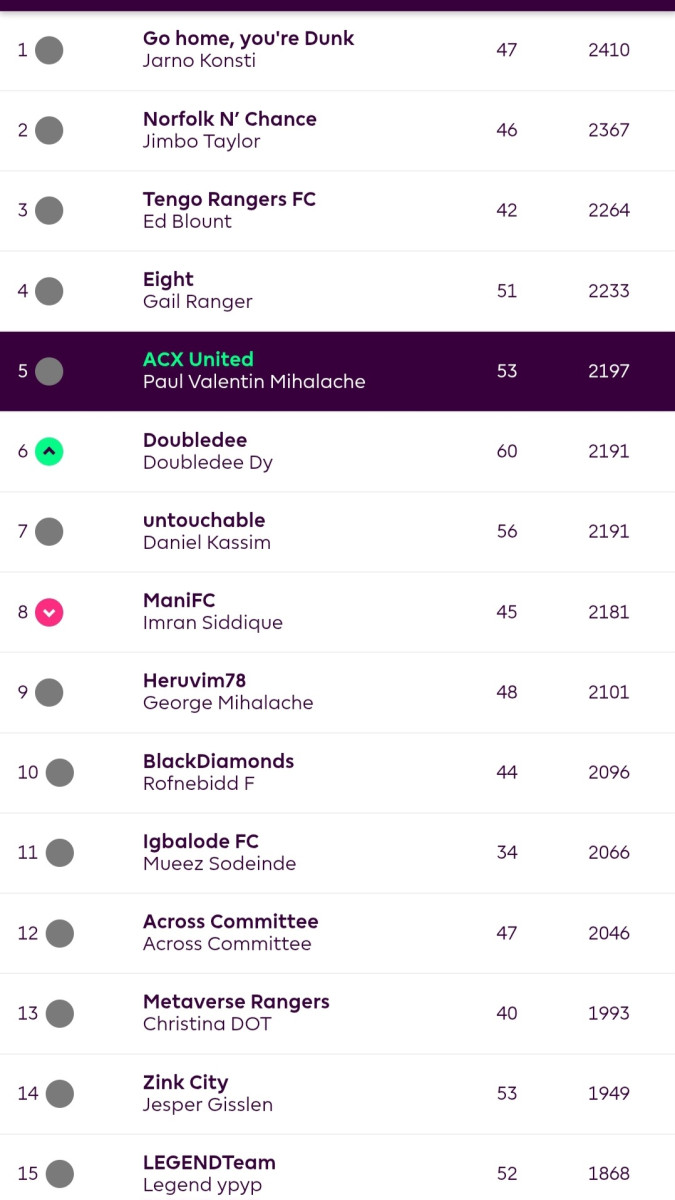The height and width of the screenshot is (1200, 675).
Task: Click the green up-arrow icon beside Doubledee
Action: 49,451
